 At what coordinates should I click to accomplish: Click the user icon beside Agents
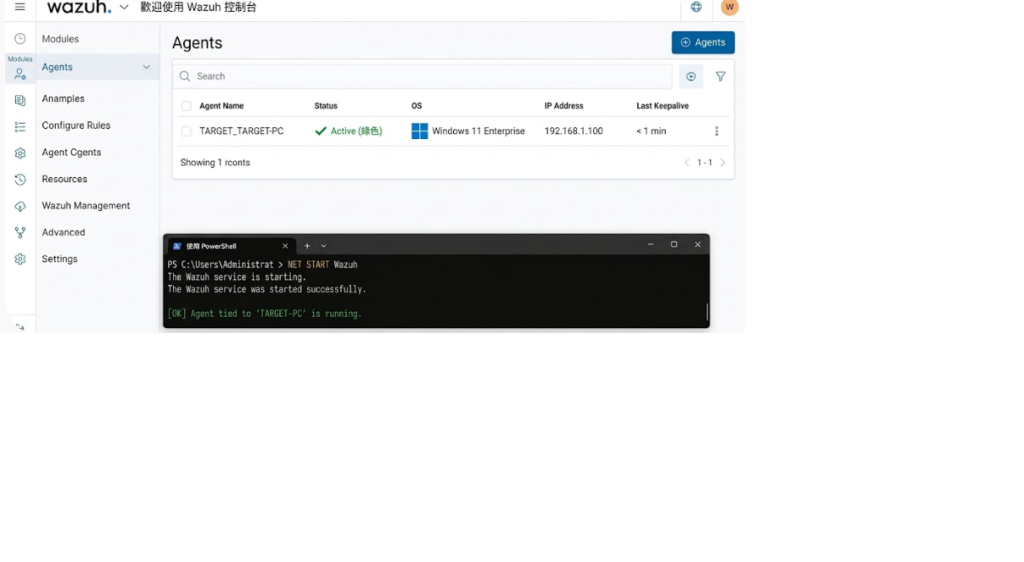20,74
